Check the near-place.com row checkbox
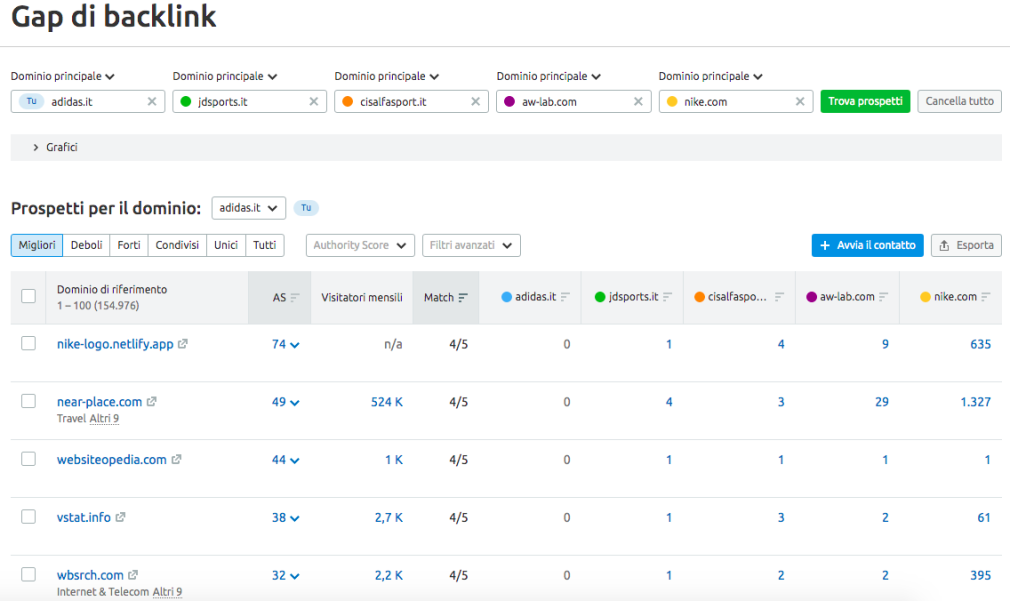Image resolution: width=1010 pixels, height=601 pixels. 28,401
